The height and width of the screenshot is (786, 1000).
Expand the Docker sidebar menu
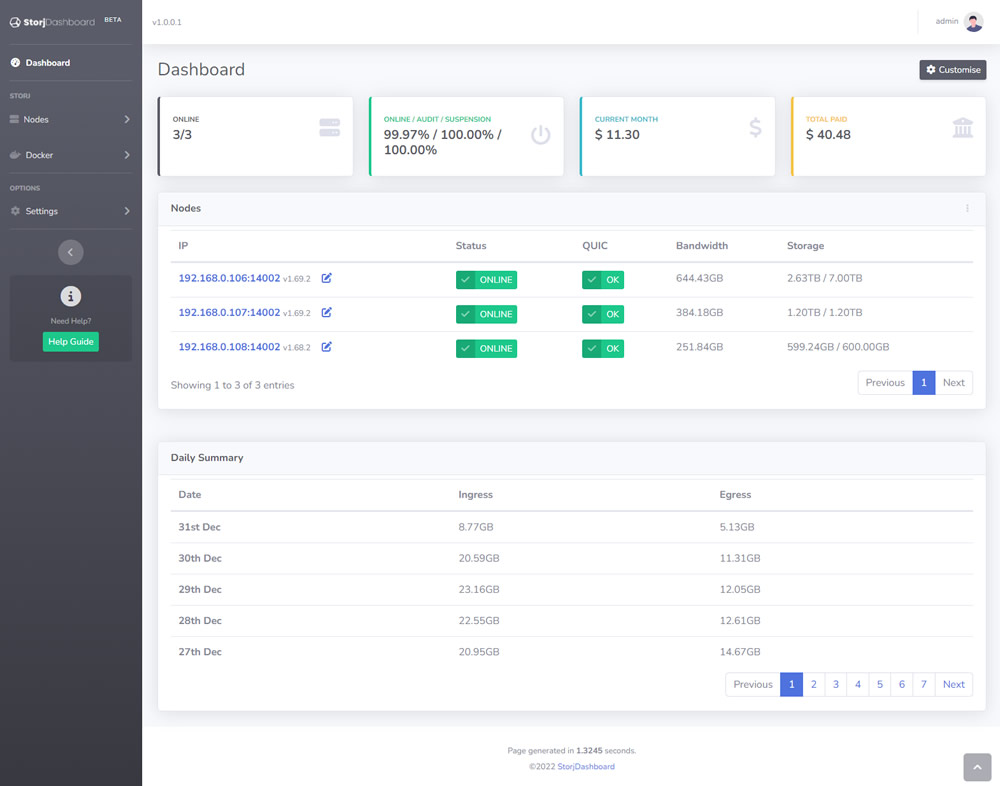[x=70, y=155]
